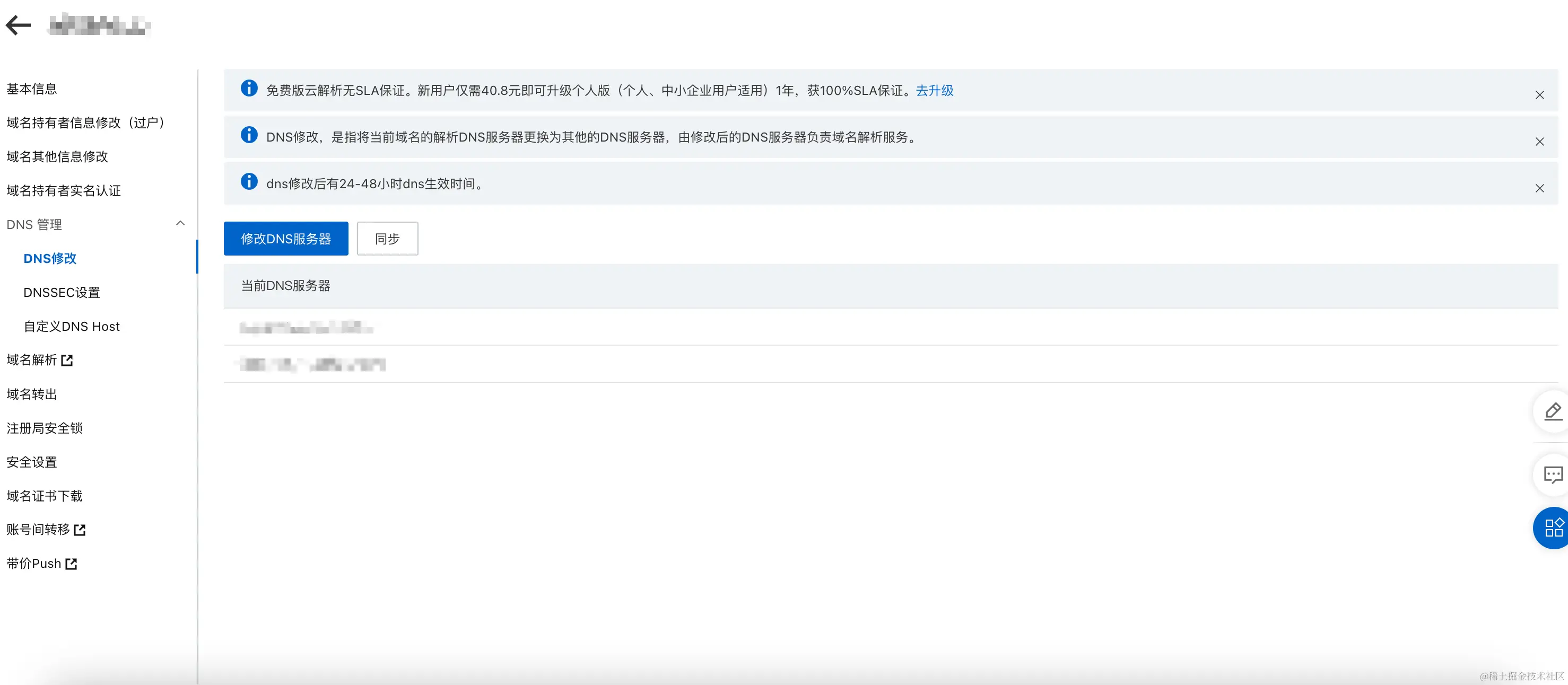Dismiss the SLA upgrade notice banner
Screen dimensions: 1568x685
tap(1539, 95)
